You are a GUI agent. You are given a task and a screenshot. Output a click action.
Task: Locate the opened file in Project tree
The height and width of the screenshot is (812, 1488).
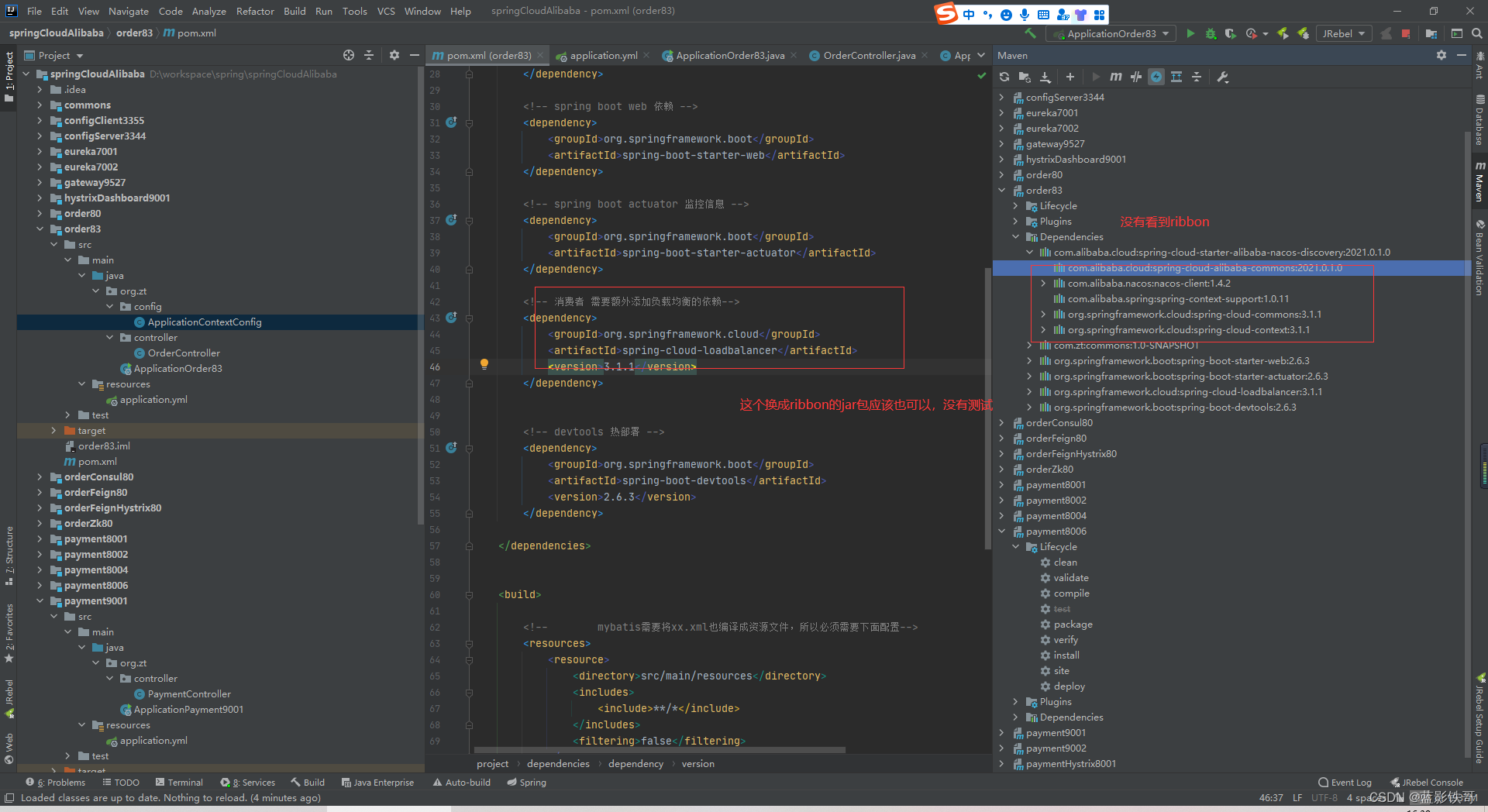click(x=349, y=55)
